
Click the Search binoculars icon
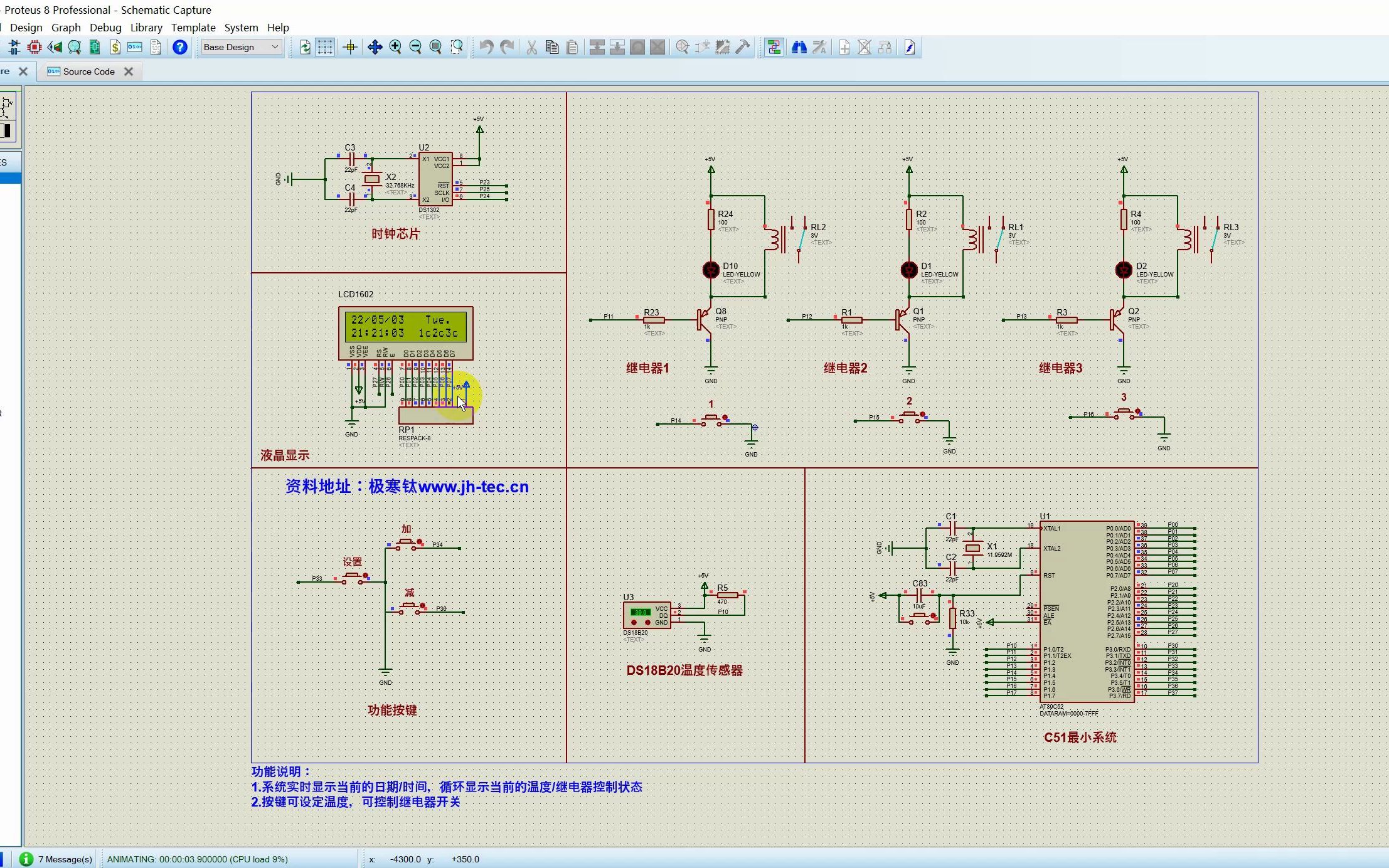click(x=799, y=47)
